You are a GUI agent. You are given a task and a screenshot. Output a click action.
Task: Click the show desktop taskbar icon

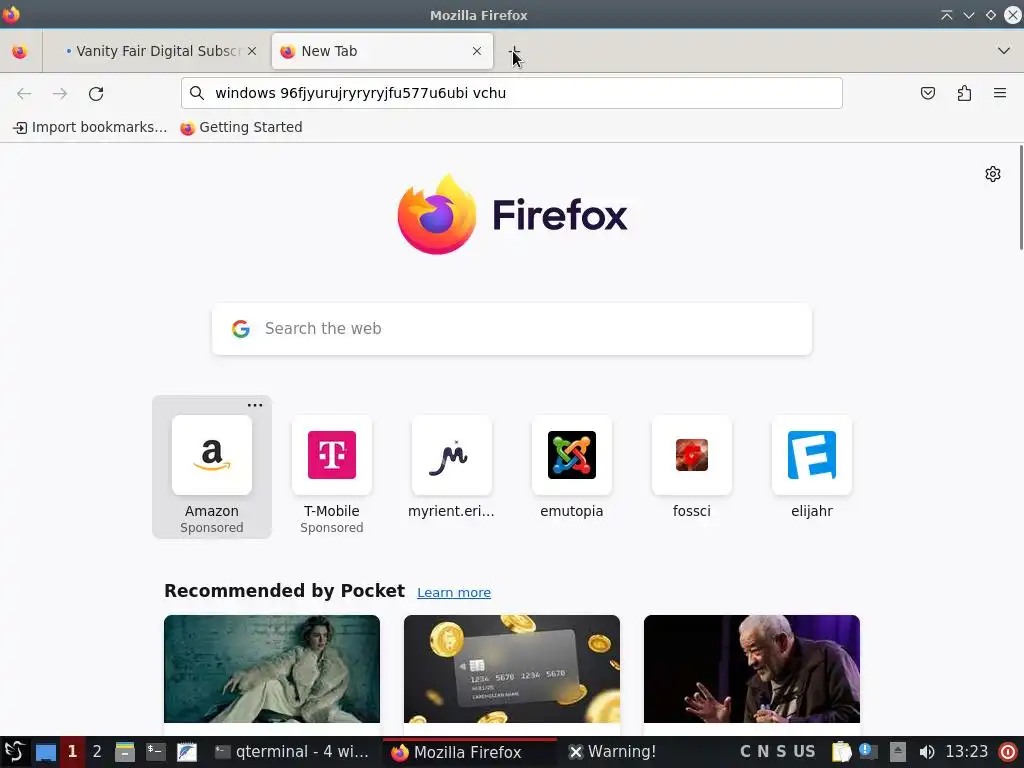point(46,752)
